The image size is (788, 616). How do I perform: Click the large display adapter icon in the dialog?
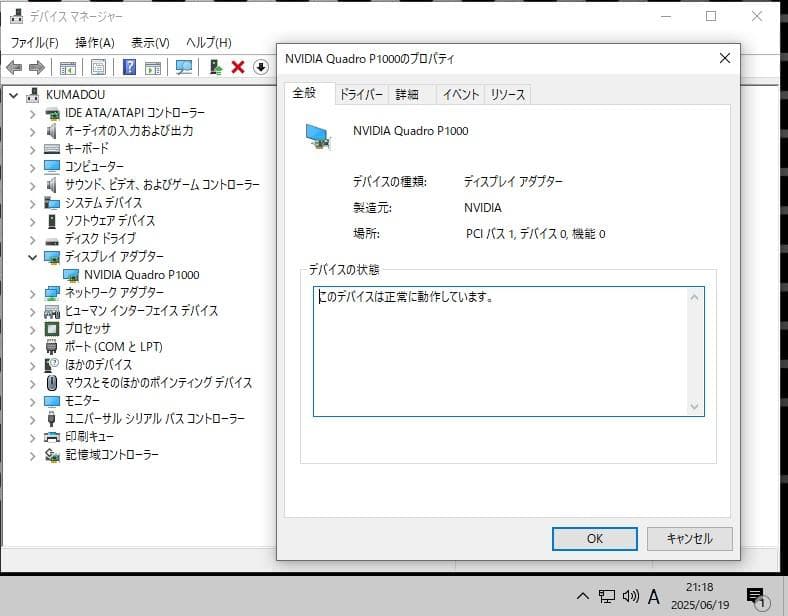pyautogui.click(x=319, y=136)
